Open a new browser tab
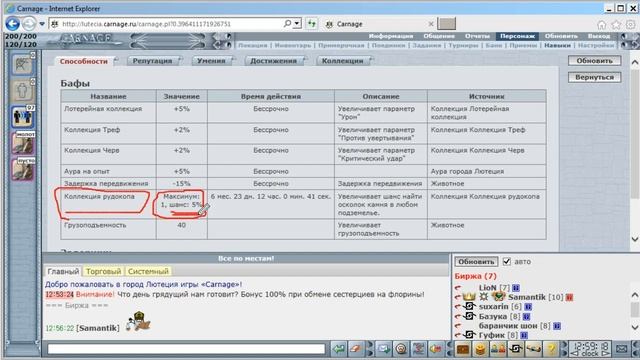Image resolution: width=640 pixels, height=360 pixels. point(447,24)
